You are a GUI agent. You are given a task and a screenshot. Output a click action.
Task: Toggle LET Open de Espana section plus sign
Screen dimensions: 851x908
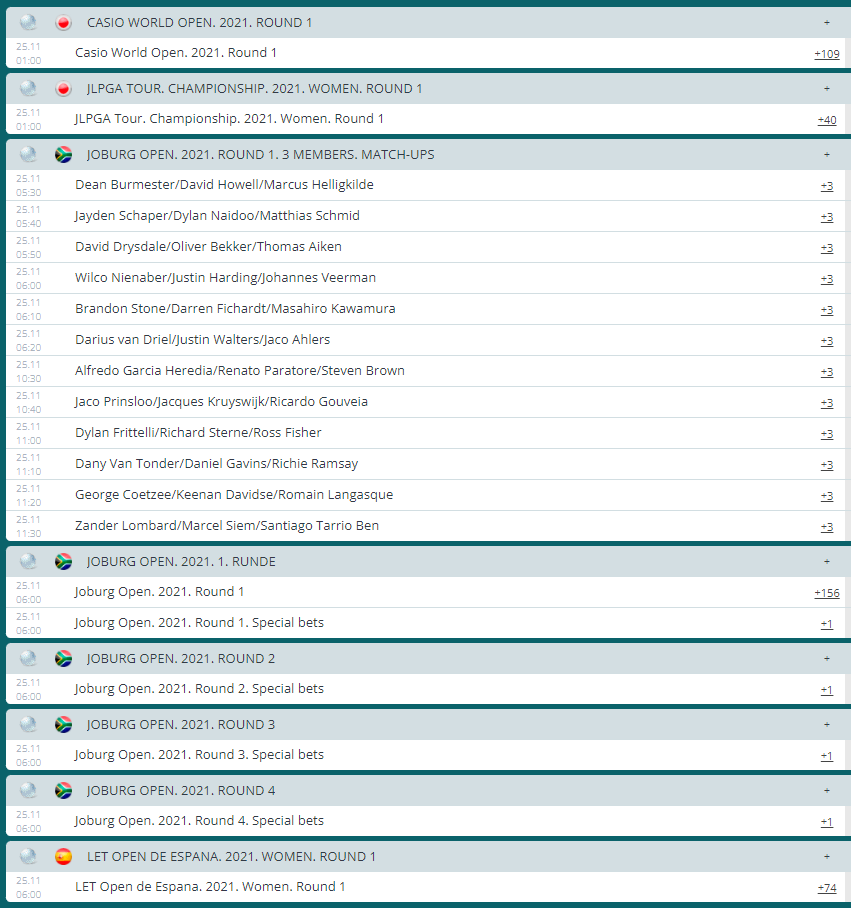pyautogui.click(x=827, y=857)
